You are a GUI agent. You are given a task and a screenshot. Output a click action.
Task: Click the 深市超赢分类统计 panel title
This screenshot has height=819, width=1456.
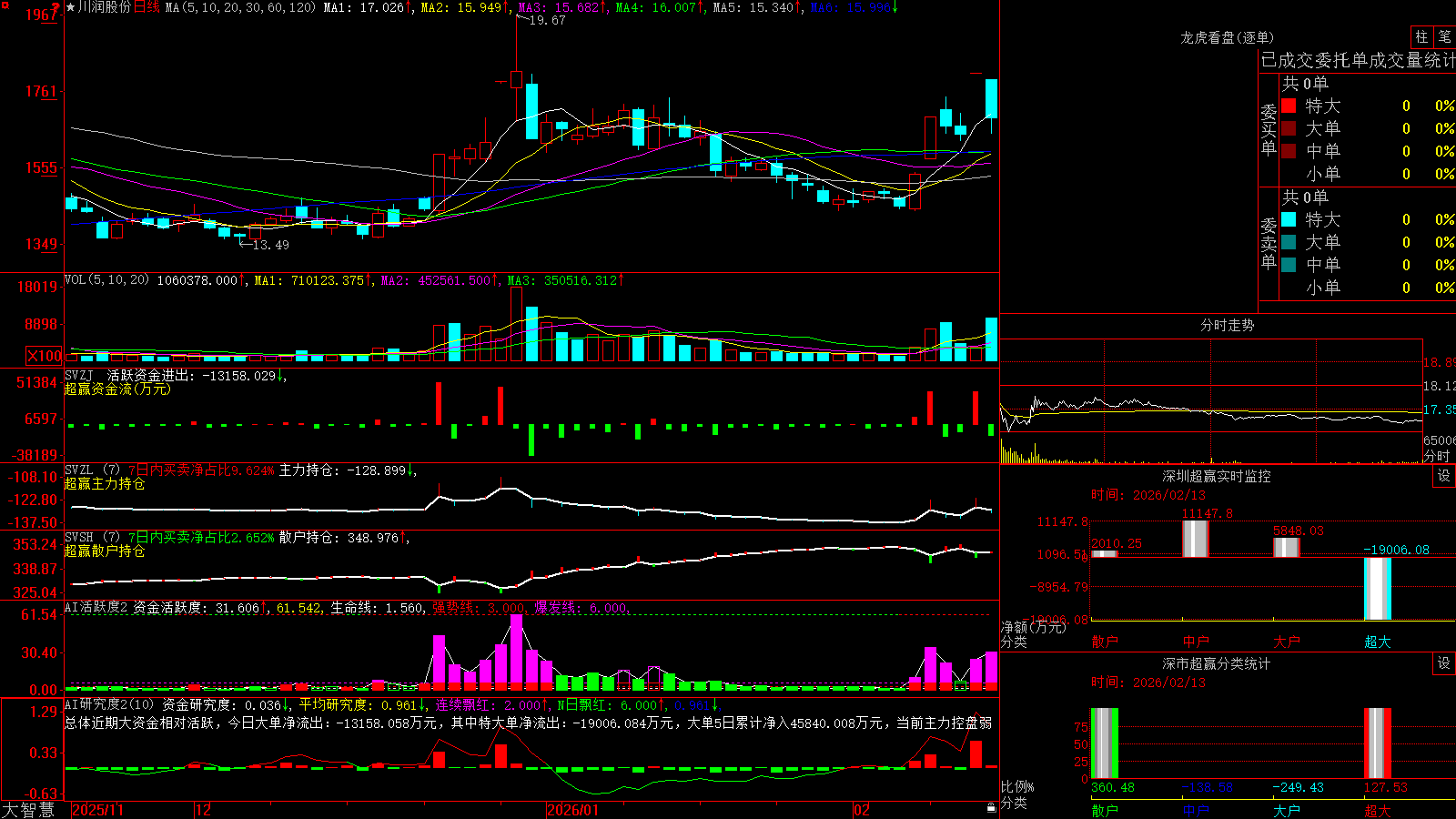click(1217, 663)
